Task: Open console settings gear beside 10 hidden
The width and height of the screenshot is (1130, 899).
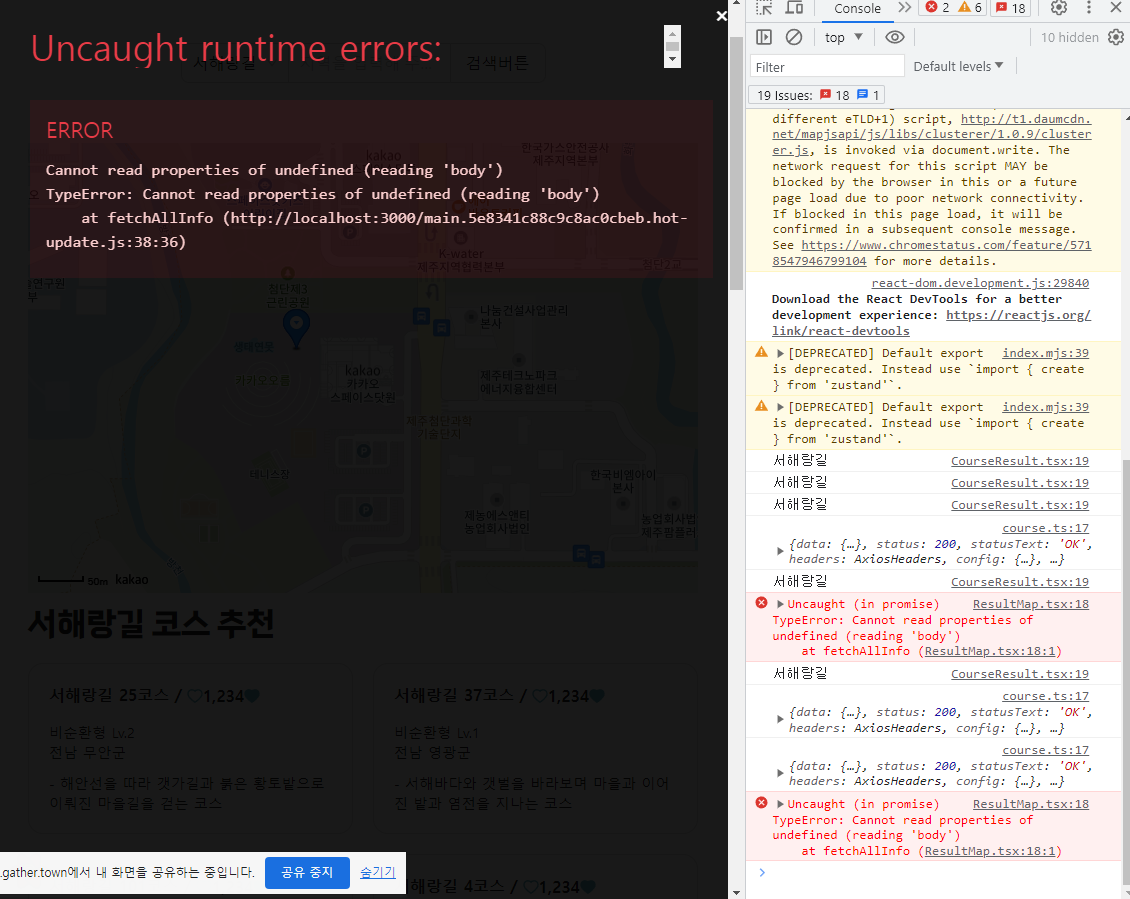Action: point(1116,37)
